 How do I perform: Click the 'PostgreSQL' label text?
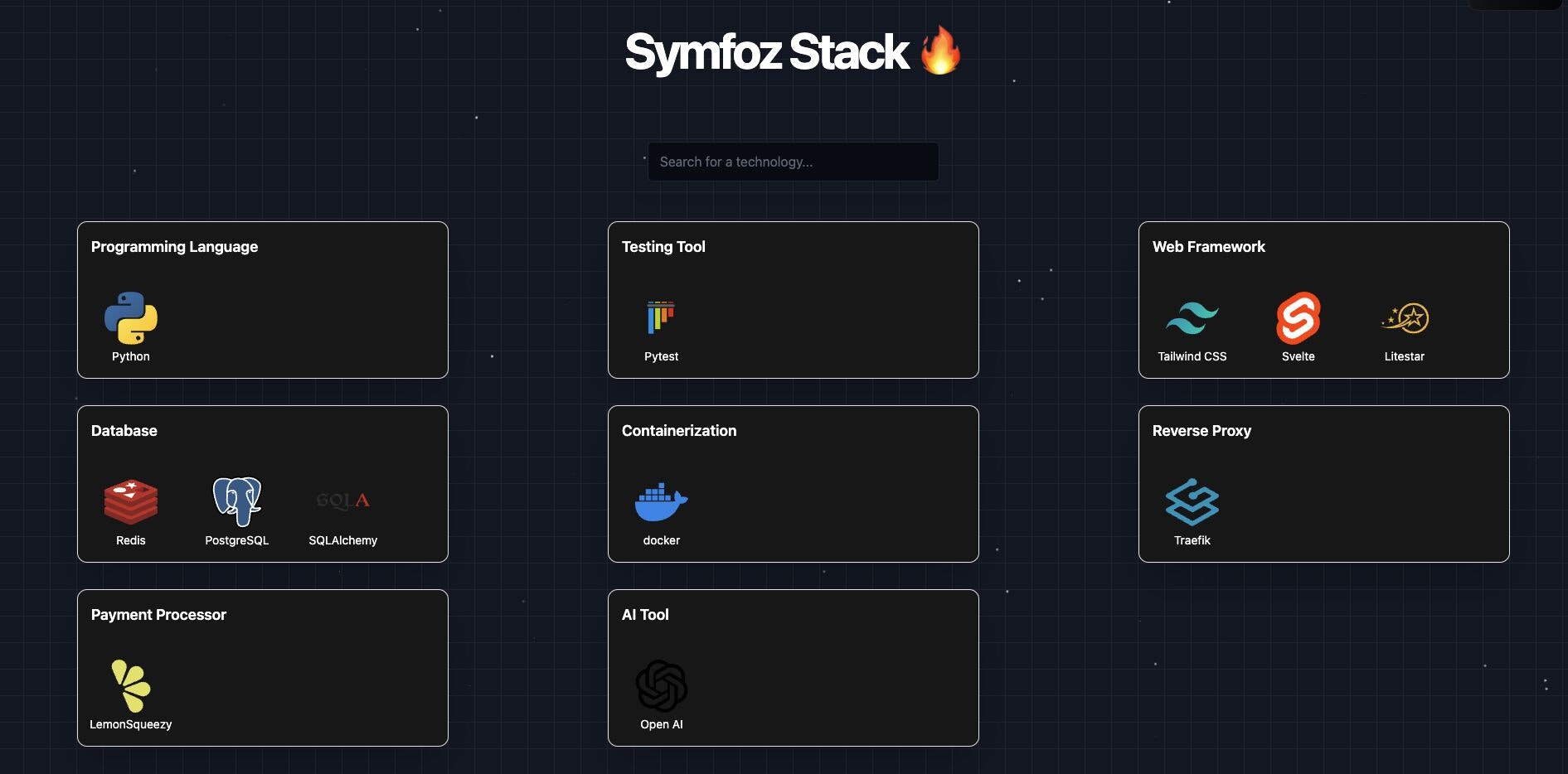pyautogui.click(x=237, y=540)
